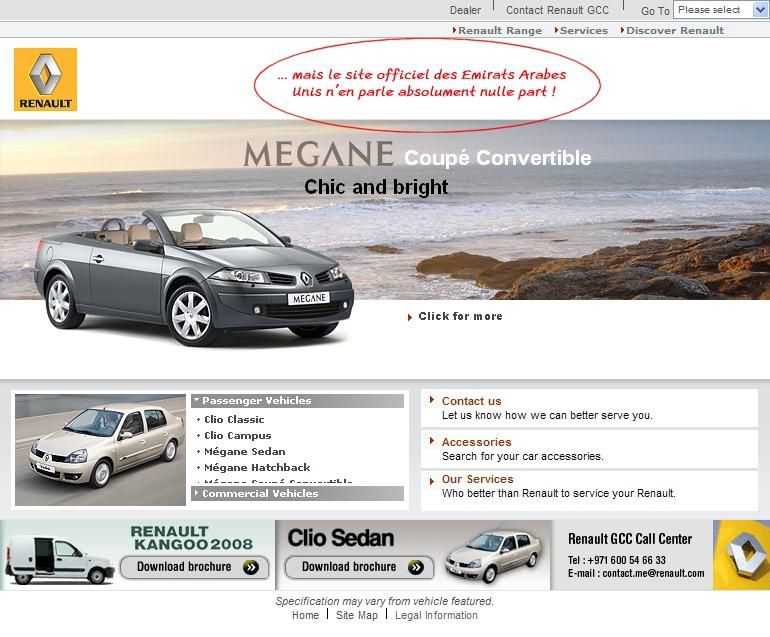
Task: Click the 'Chic and bright' slogan text
Action: pos(376,187)
